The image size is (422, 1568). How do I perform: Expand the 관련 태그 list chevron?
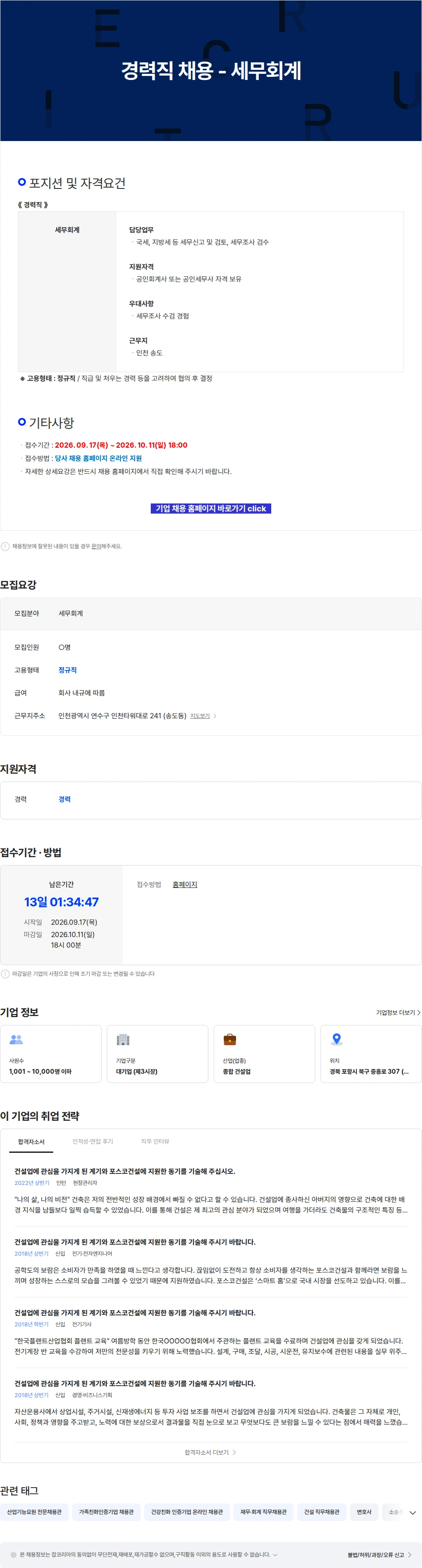click(x=413, y=1513)
